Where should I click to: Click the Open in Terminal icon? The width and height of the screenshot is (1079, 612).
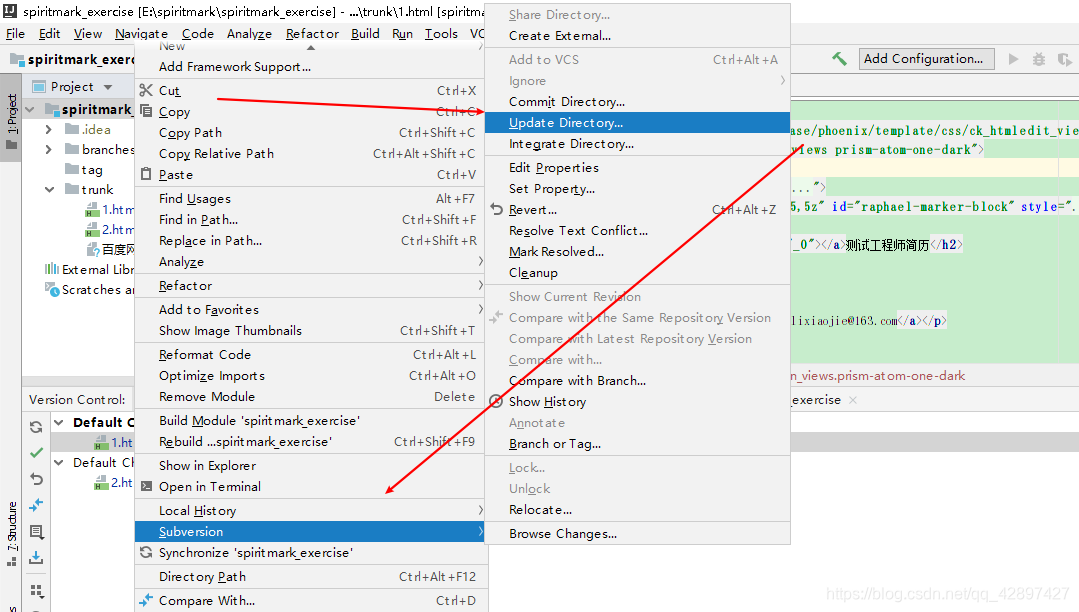(x=146, y=486)
